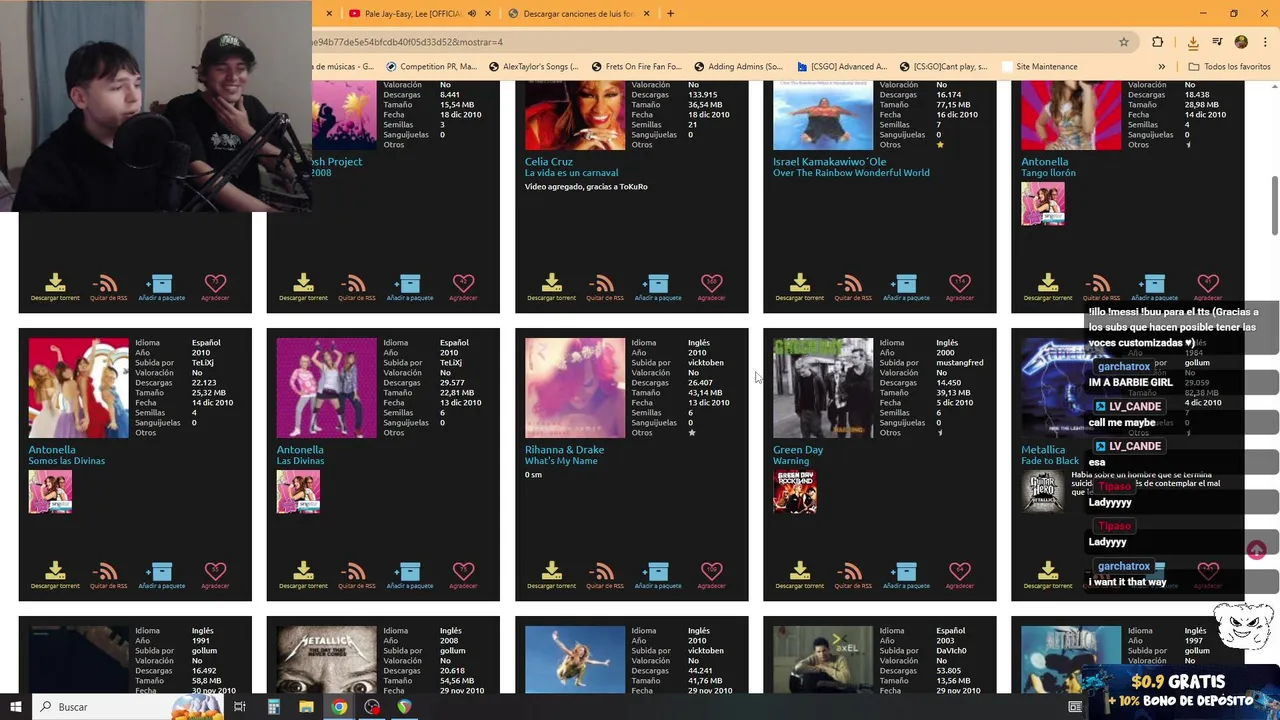Add Celia Cruz to a package

tap(658, 287)
